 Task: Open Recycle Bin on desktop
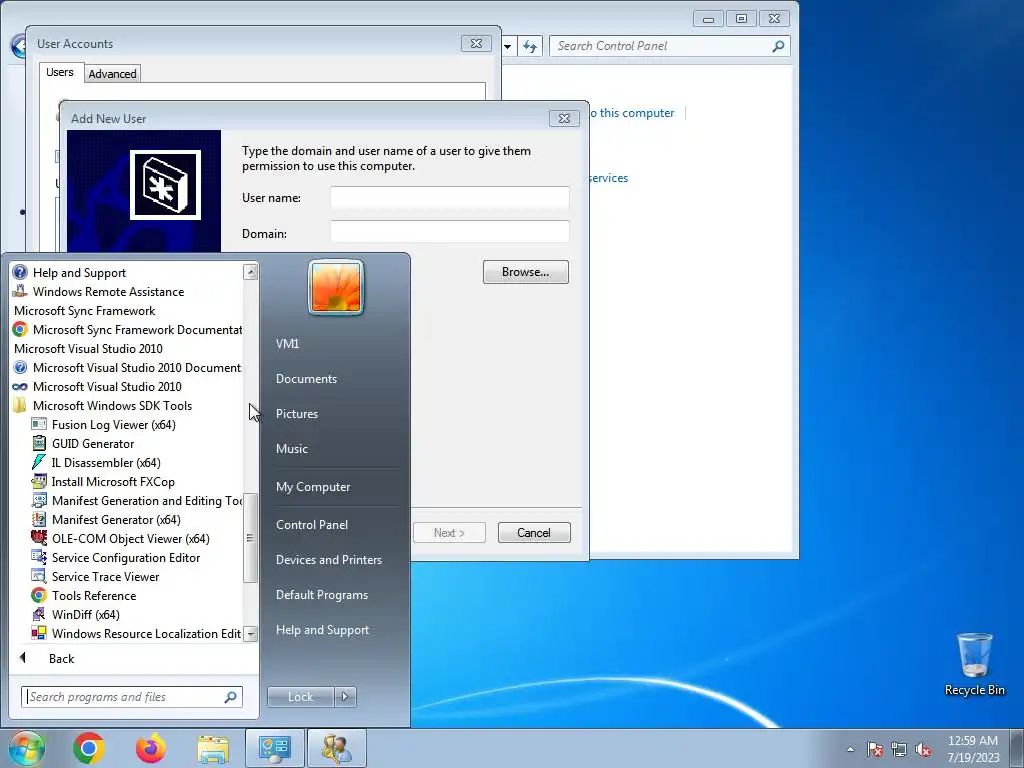974,664
